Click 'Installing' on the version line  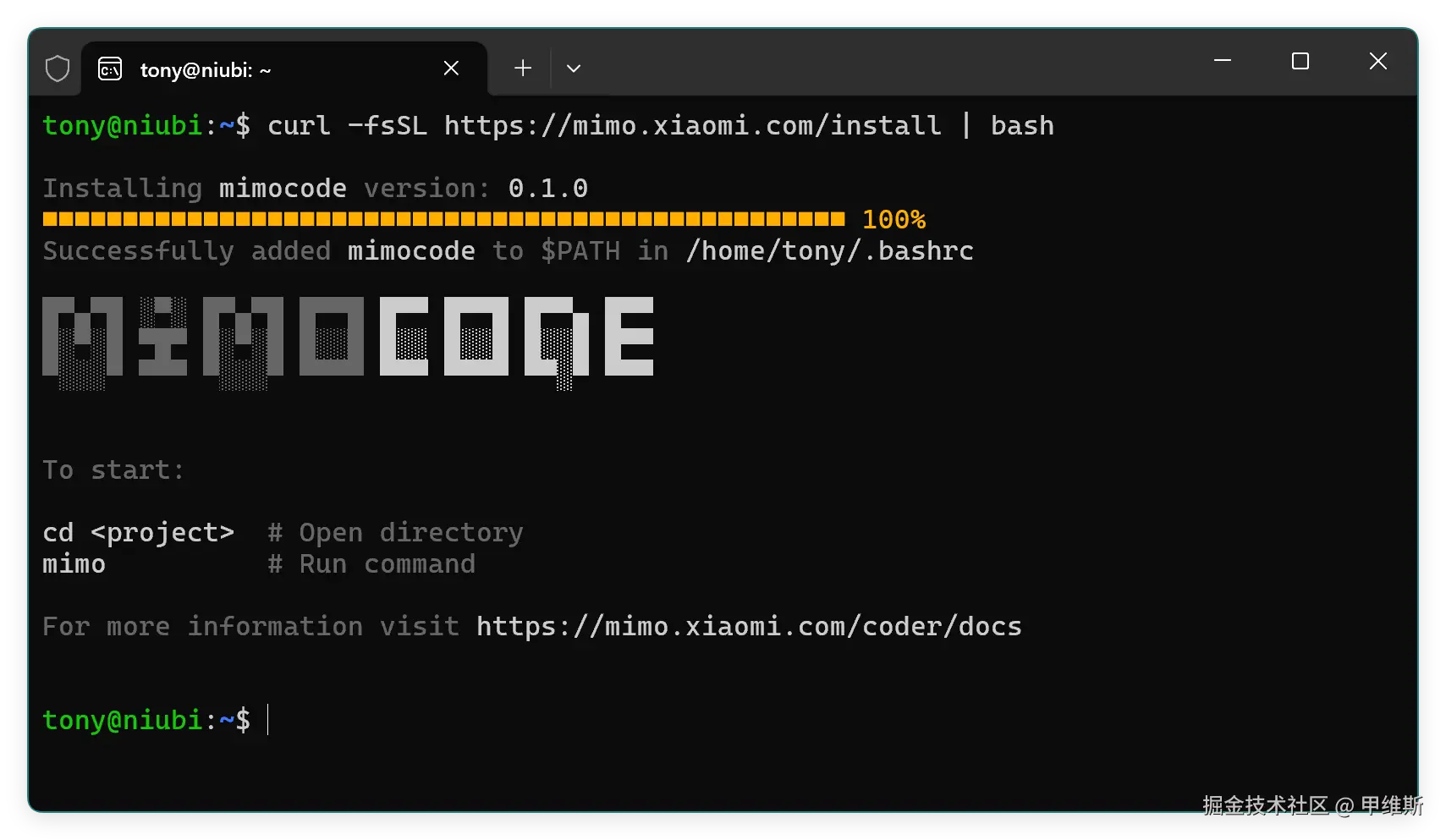123,189
